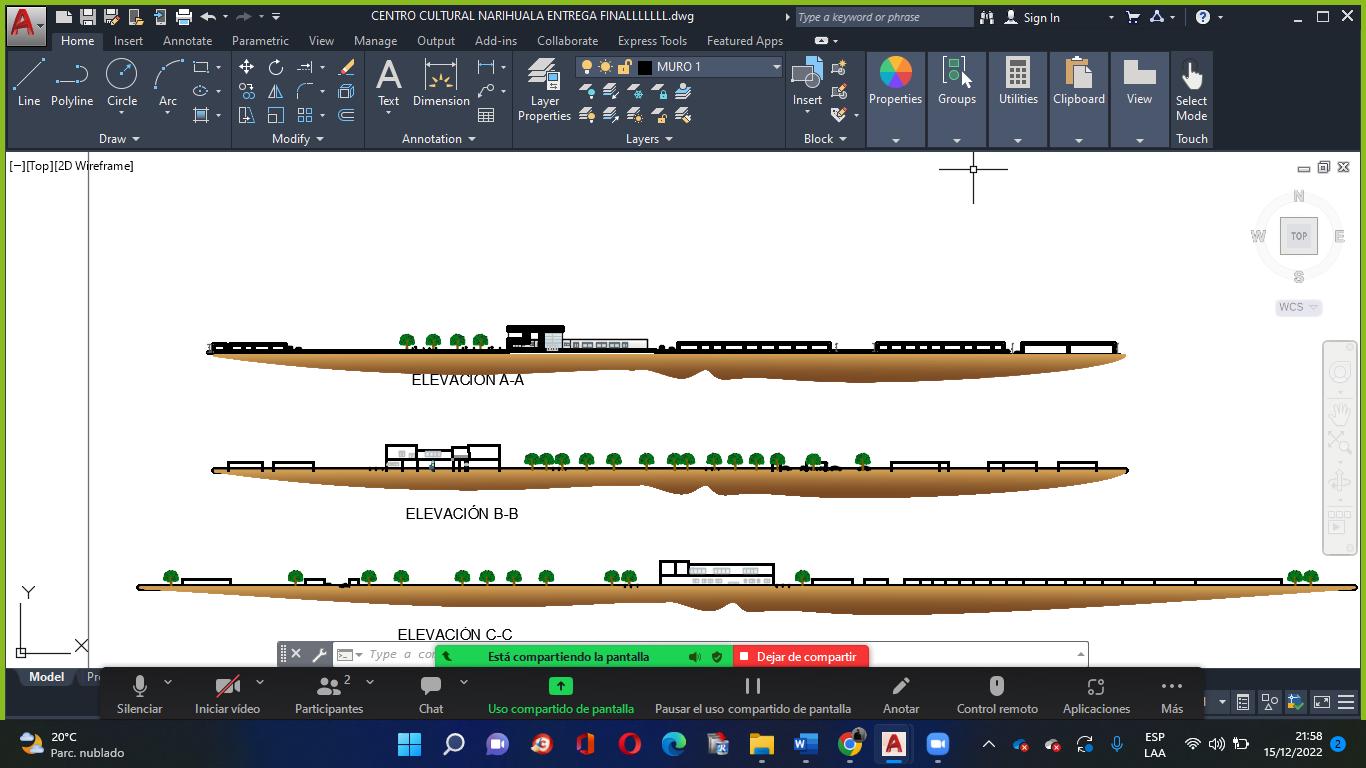Choose the Stretch tool
The height and width of the screenshot is (768, 1366).
(246, 115)
